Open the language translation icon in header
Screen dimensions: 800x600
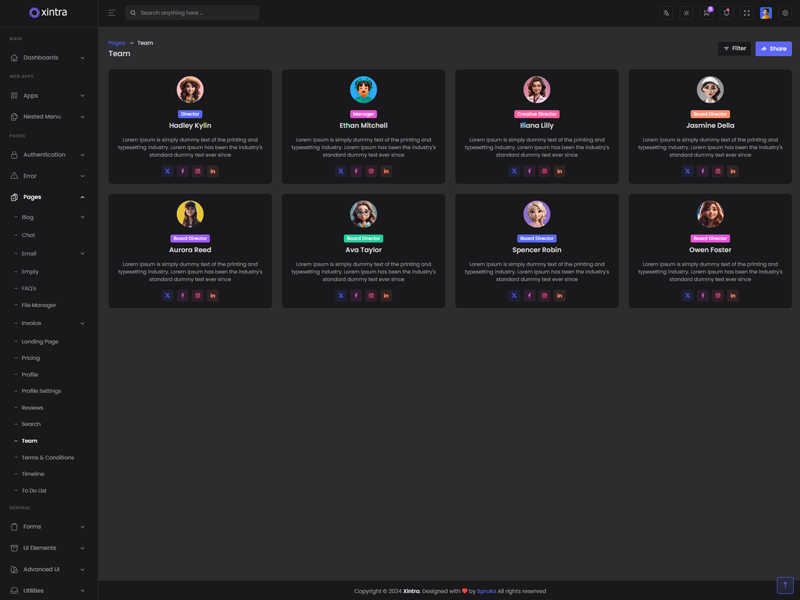[x=666, y=13]
